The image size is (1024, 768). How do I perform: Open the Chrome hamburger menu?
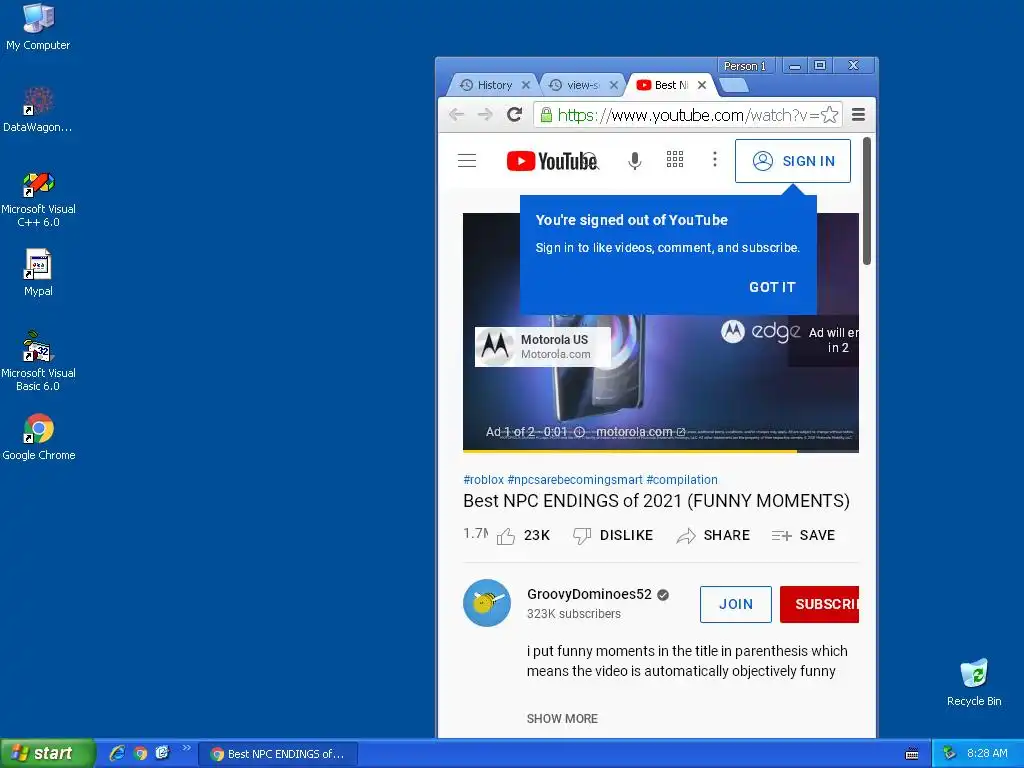coord(859,115)
